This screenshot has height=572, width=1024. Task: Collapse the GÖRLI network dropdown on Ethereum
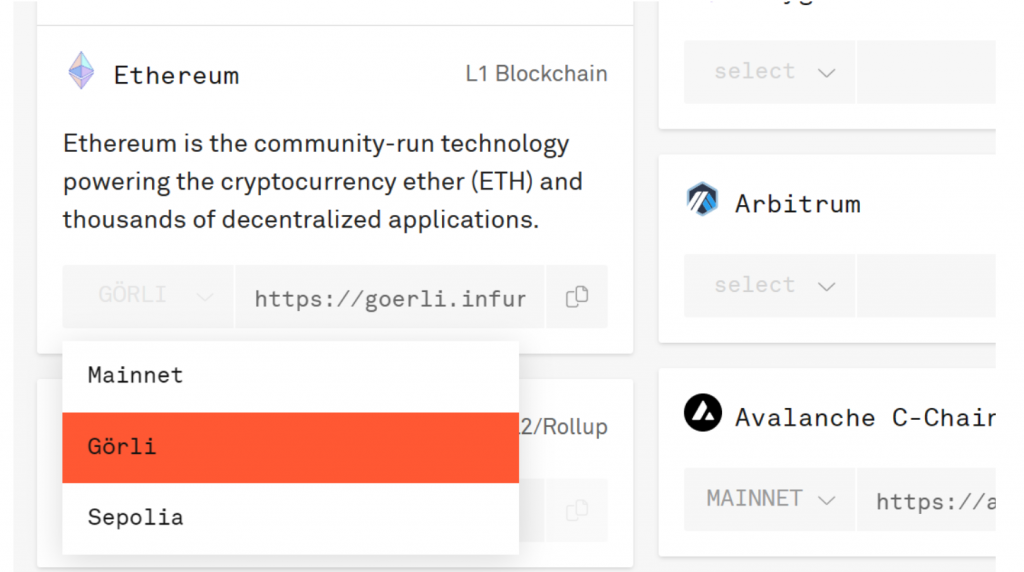tap(148, 297)
